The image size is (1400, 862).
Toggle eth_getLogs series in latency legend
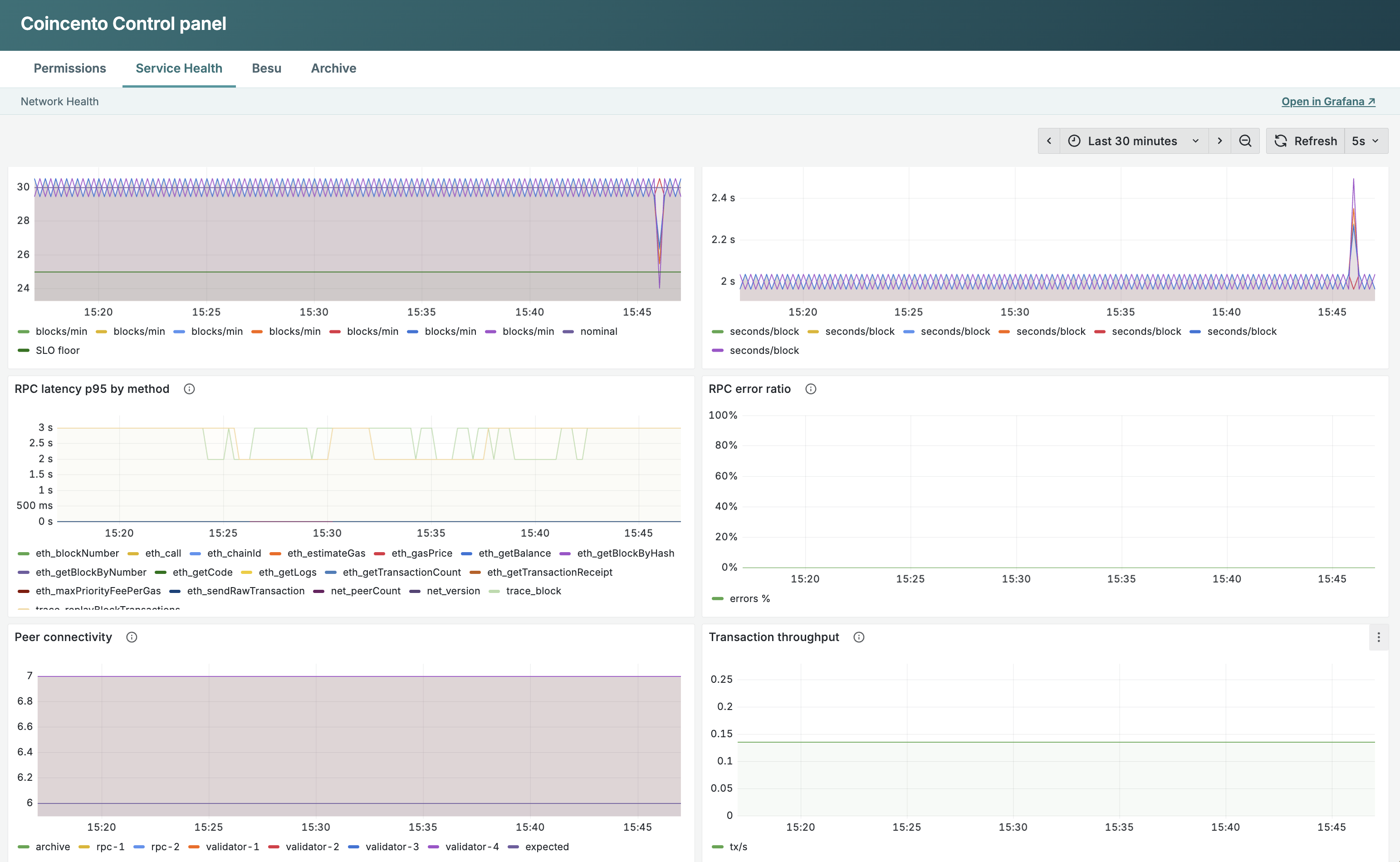point(279,572)
